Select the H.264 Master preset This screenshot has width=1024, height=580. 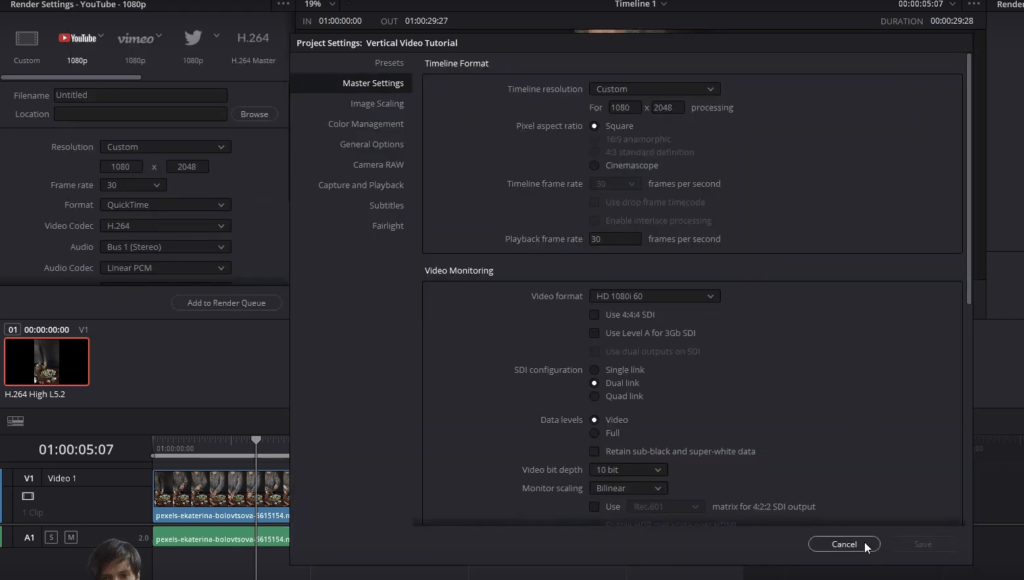click(x=253, y=39)
